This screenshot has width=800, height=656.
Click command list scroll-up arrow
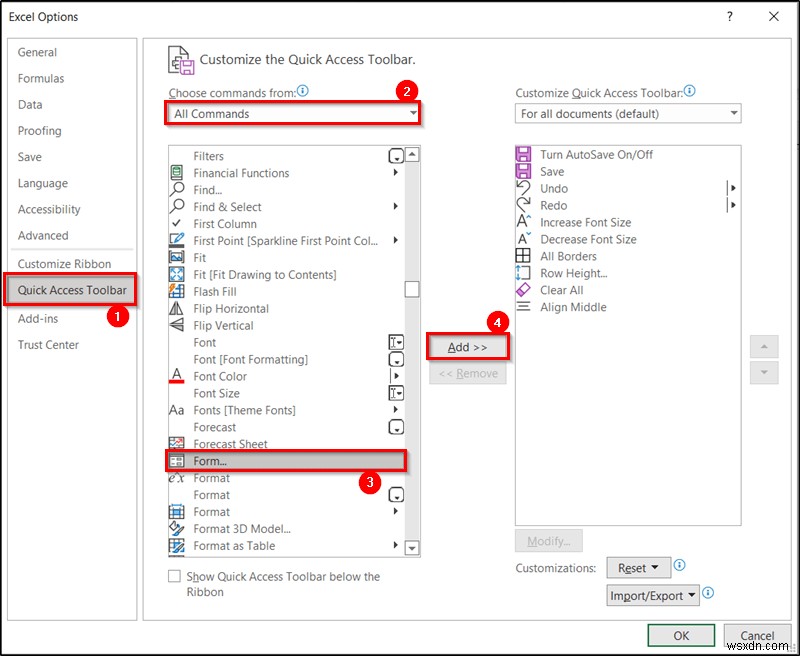pyautogui.click(x=412, y=155)
